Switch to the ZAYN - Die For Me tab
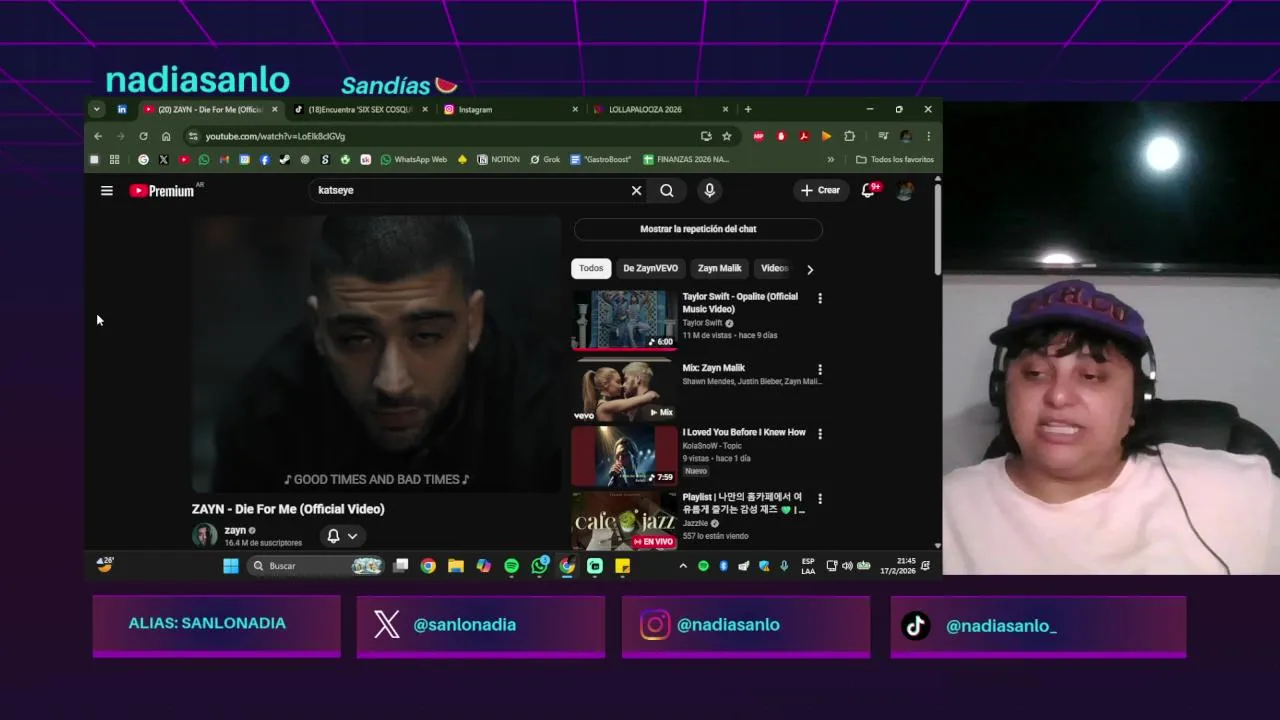 211,109
